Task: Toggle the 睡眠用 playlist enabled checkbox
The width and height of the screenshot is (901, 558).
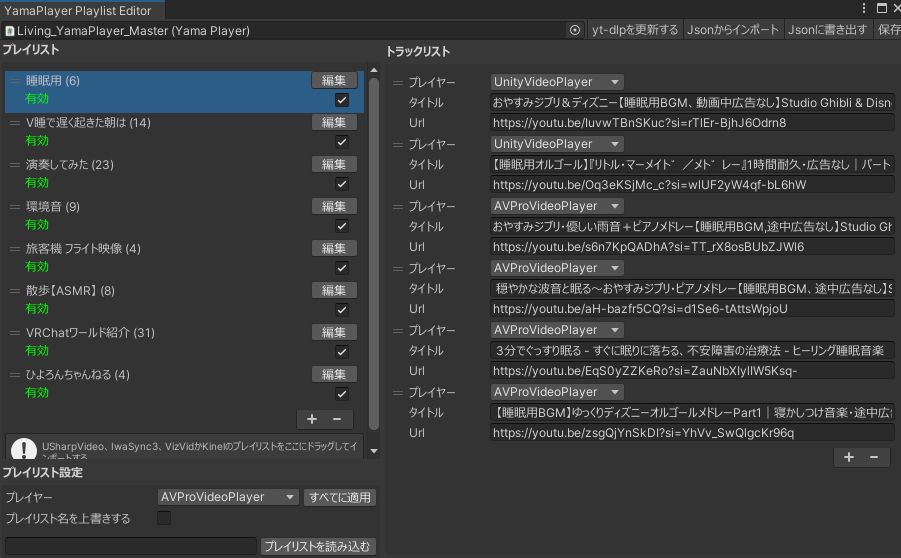Action: pos(342,100)
